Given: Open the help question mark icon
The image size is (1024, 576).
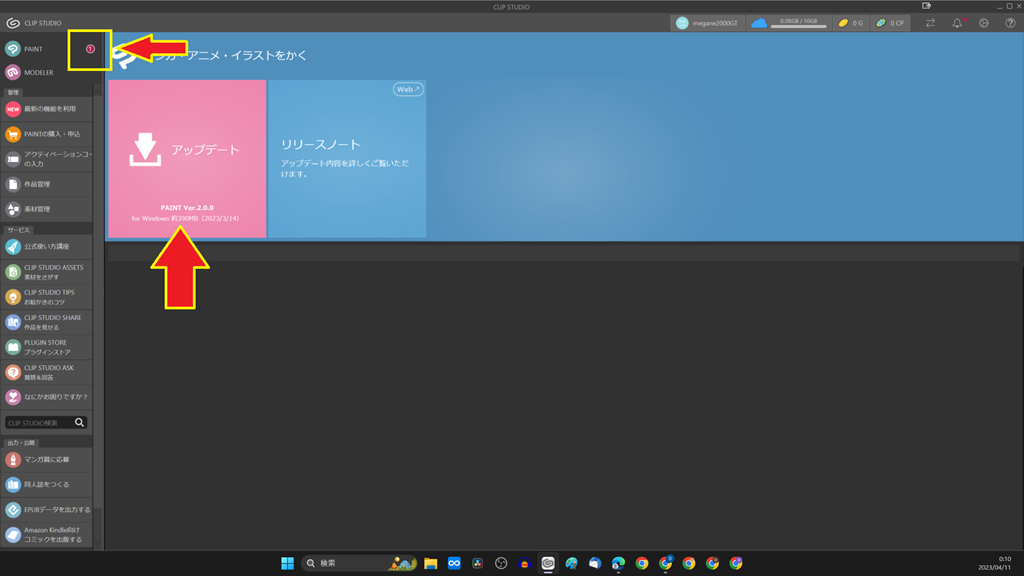Looking at the screenshot, I should 1010,23.
